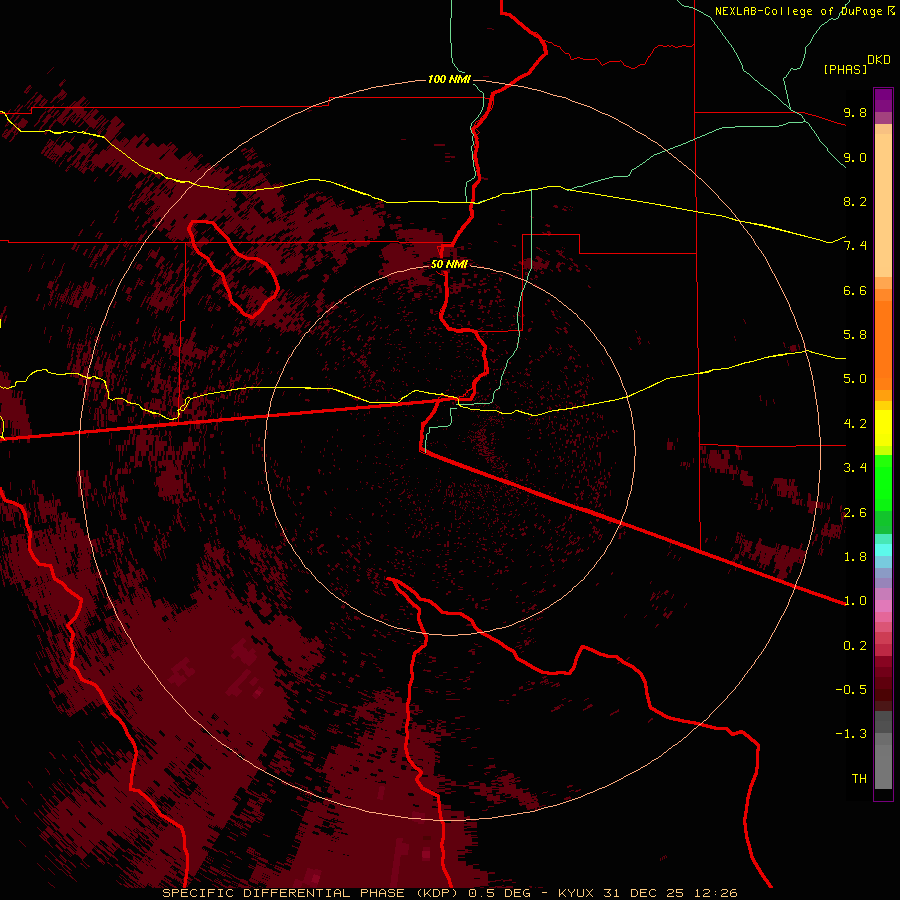Click the cyan segment of the color bar
This screenshot has height=900, width=900.
point(883,549)
